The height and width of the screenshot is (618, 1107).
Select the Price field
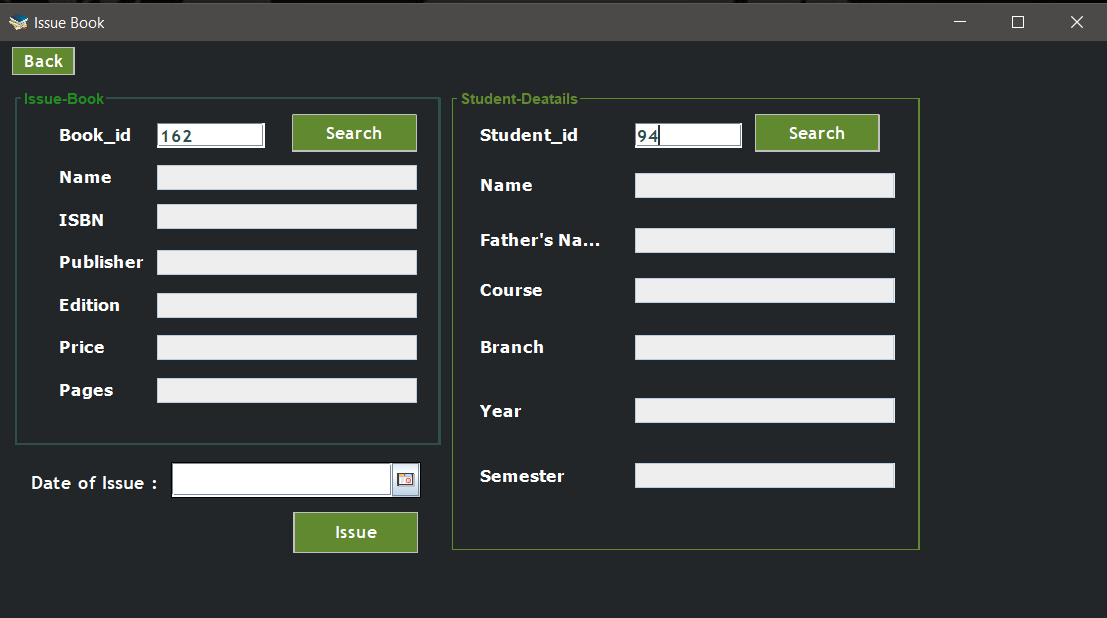(x=287, y=347)
